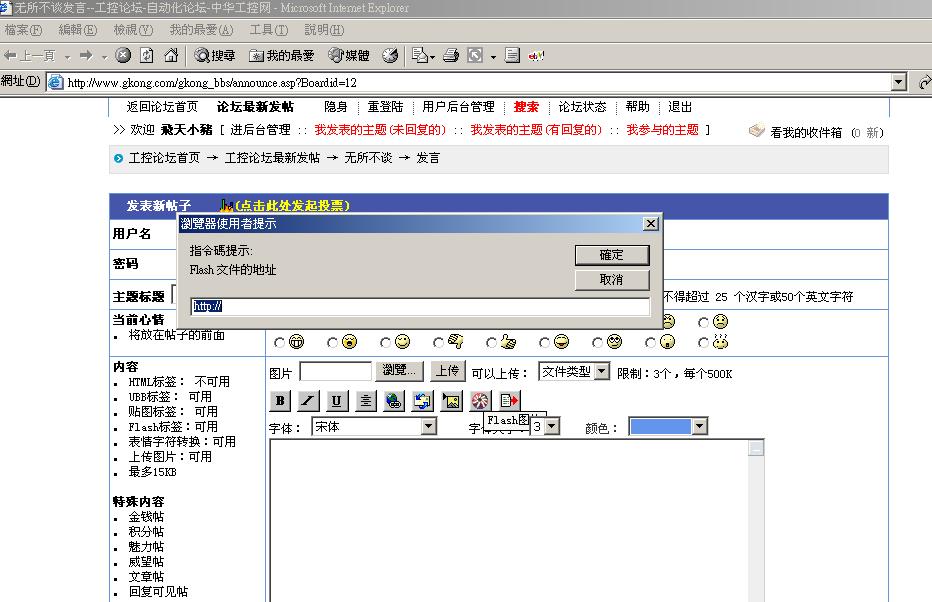This screenshot has height=602, width=932.
Task: Go to the Home page icon
Action: [171, 56]
